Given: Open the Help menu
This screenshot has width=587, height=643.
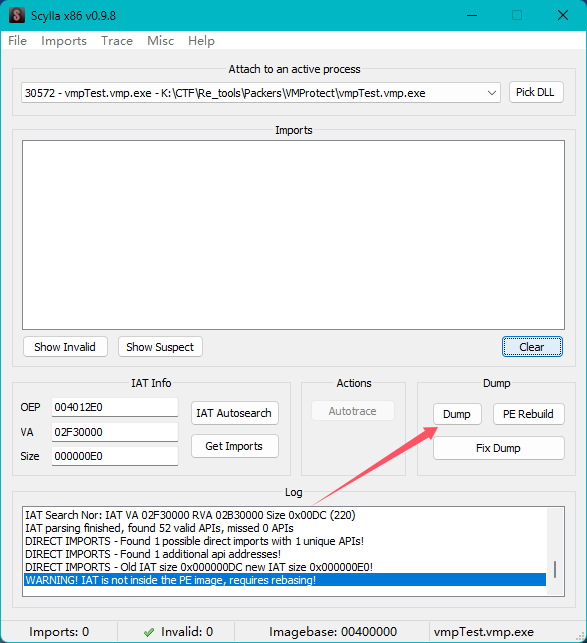Looking at the screenshot, I should [x=201, y=41].
